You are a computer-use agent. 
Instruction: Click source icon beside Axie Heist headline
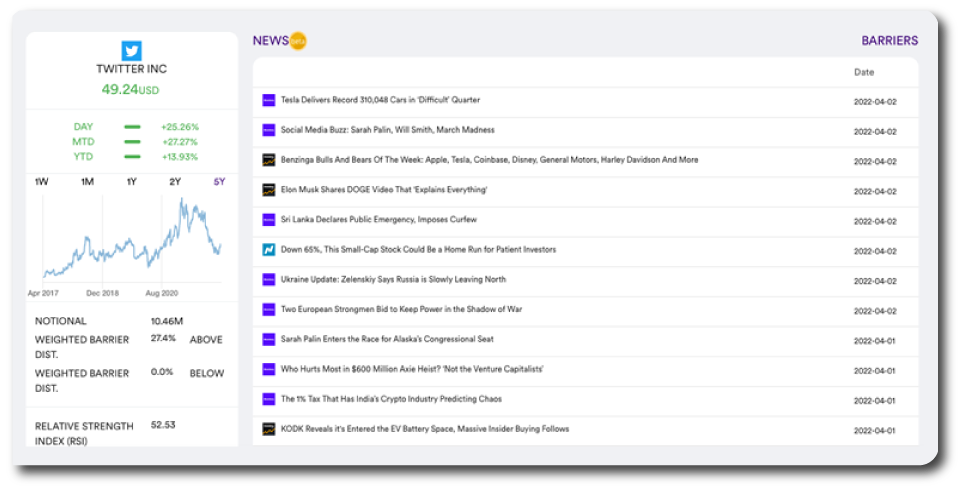point(268,369)
